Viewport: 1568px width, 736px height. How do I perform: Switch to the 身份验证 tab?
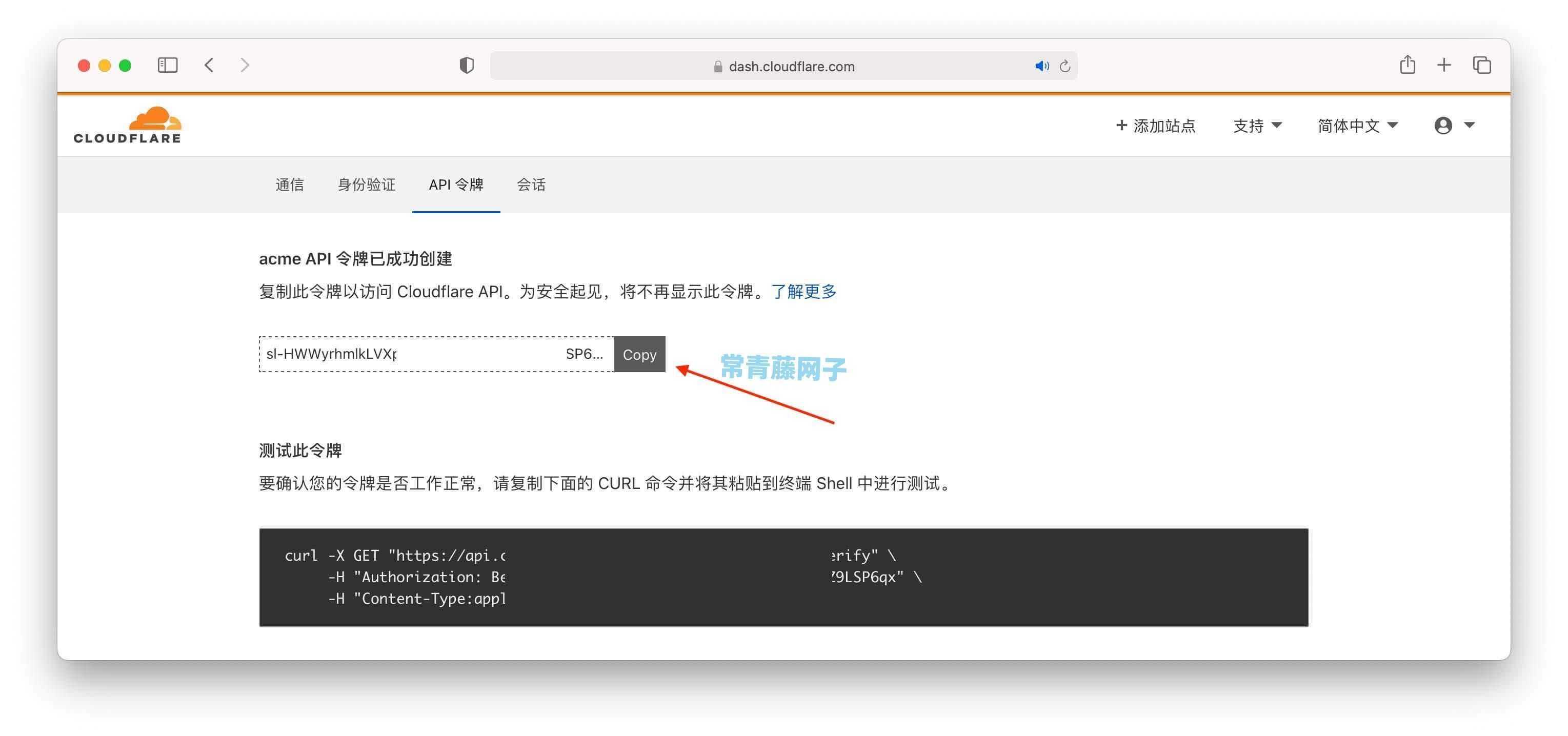367,185
